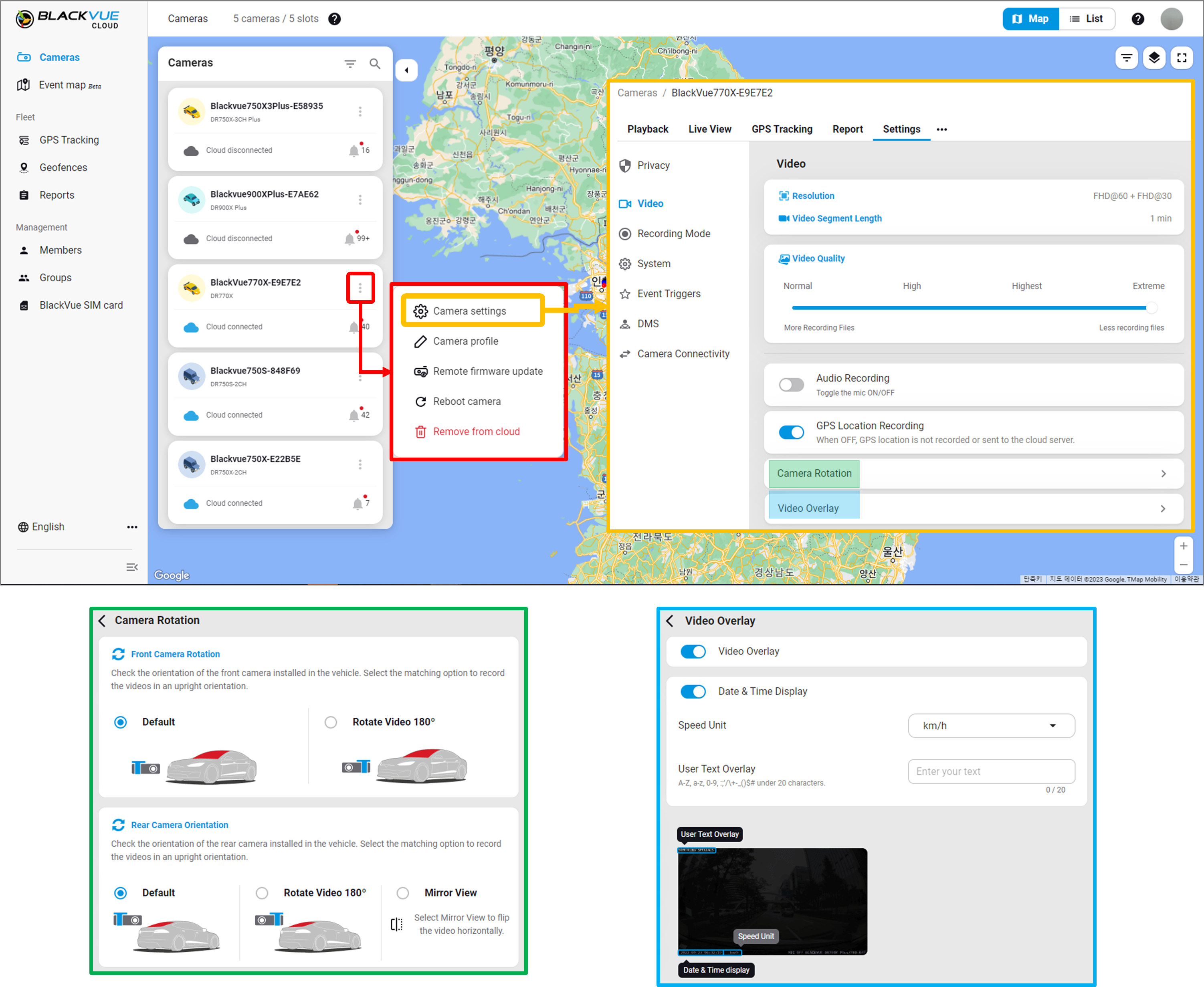Viewport: 1204px width, 987px height.
Task: Click Video Quality slider handle
Action: [1151, 308]
